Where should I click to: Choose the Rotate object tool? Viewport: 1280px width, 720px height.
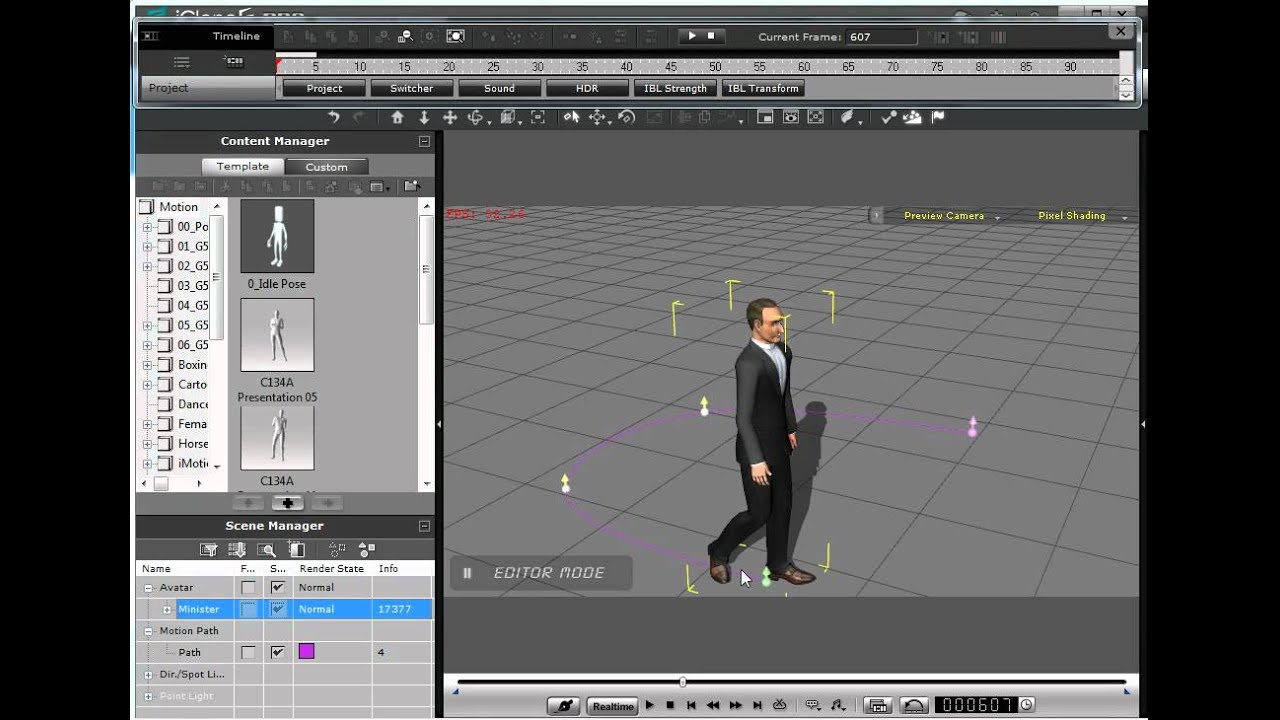(627, 117)
